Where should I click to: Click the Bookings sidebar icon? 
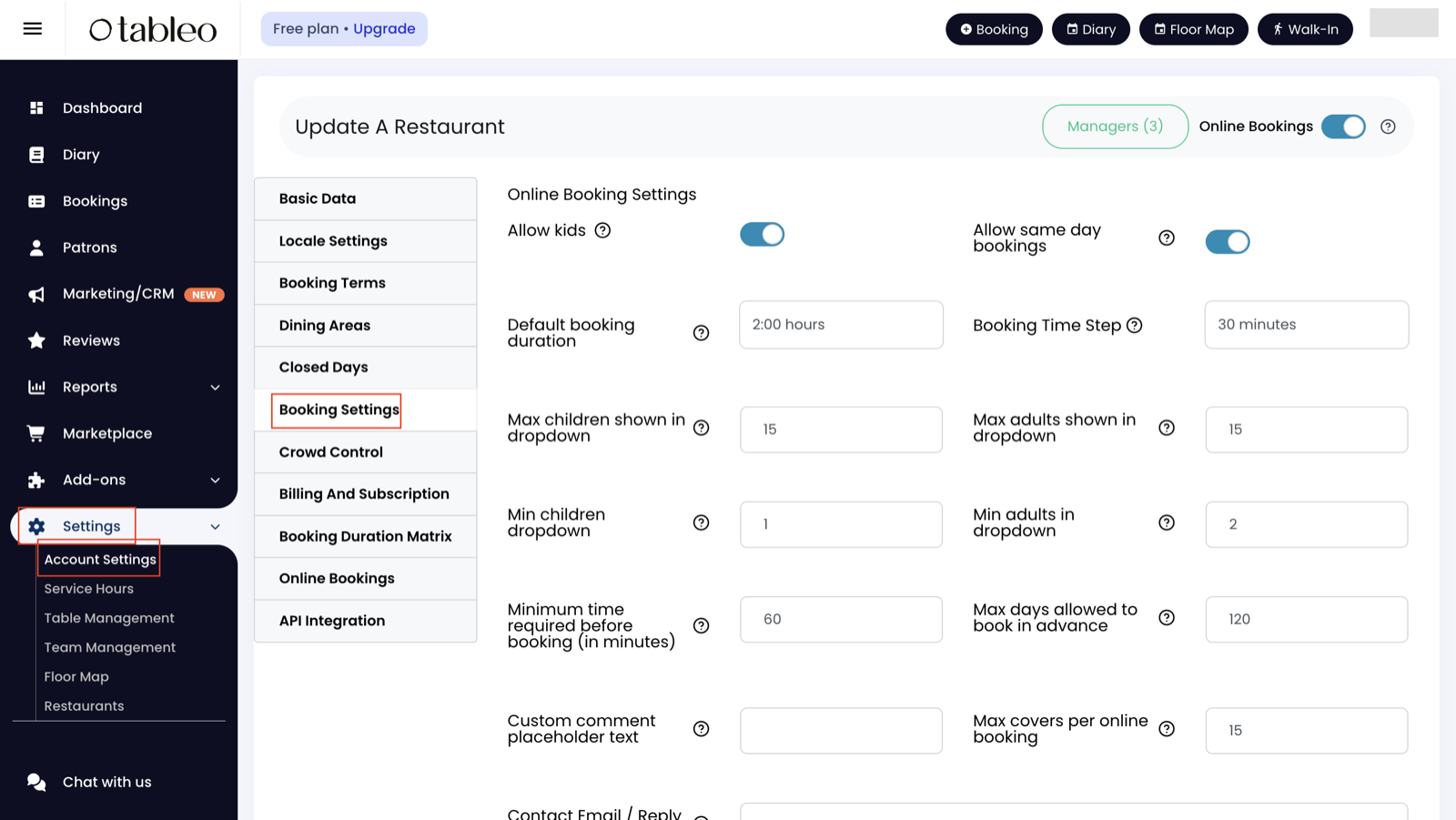36,201
